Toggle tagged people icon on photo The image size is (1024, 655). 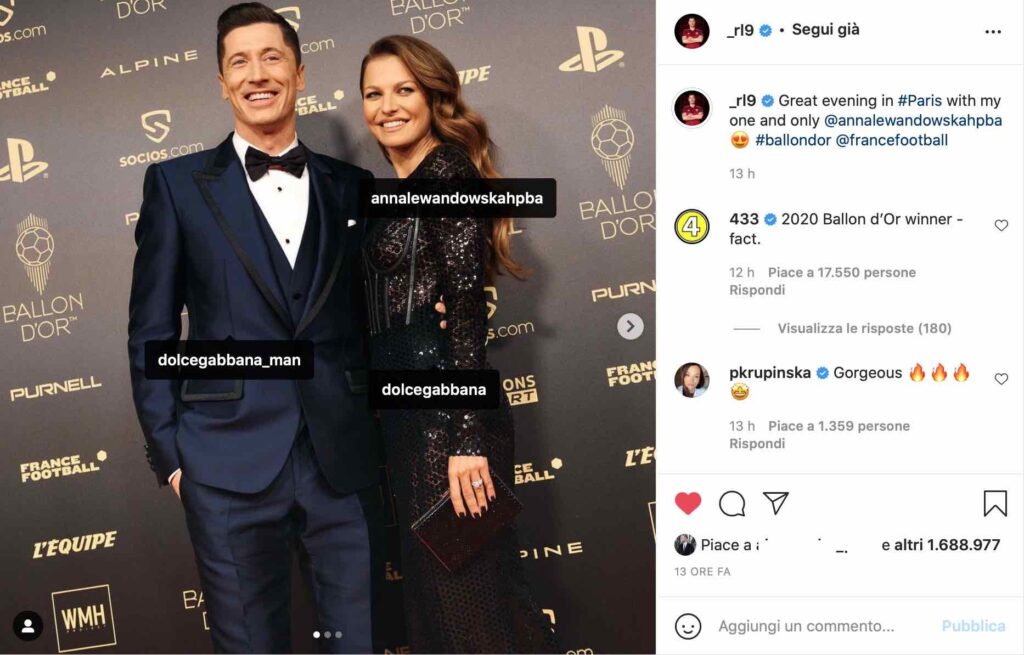27,626
